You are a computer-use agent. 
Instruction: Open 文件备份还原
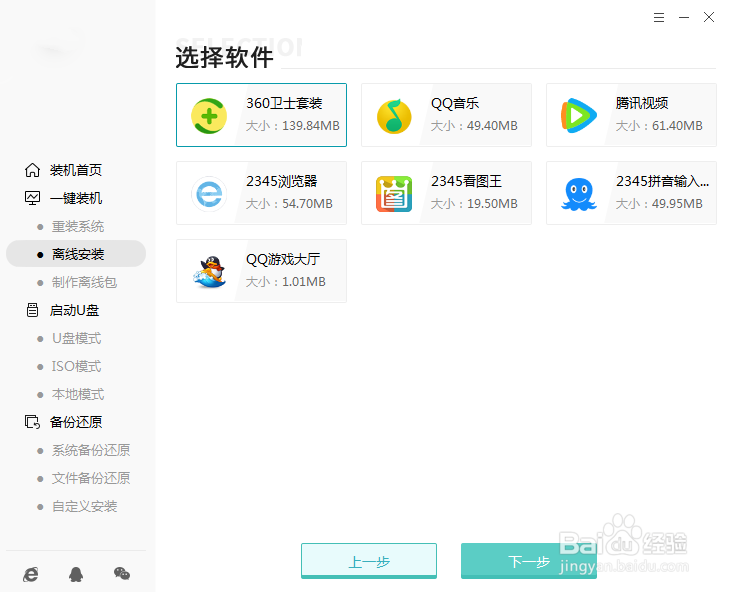pyautogui.click(x=91, y=478)
